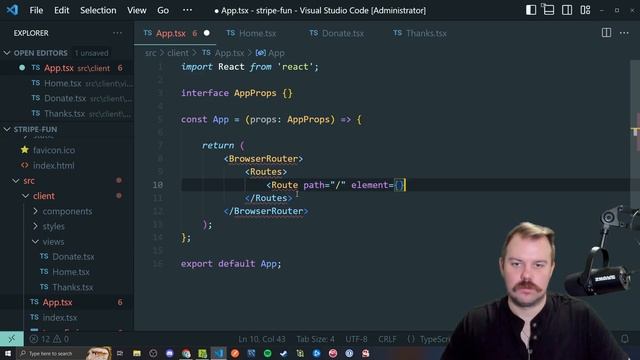
Task: Click the src breadcrumb segment
Action: point(150,53)
